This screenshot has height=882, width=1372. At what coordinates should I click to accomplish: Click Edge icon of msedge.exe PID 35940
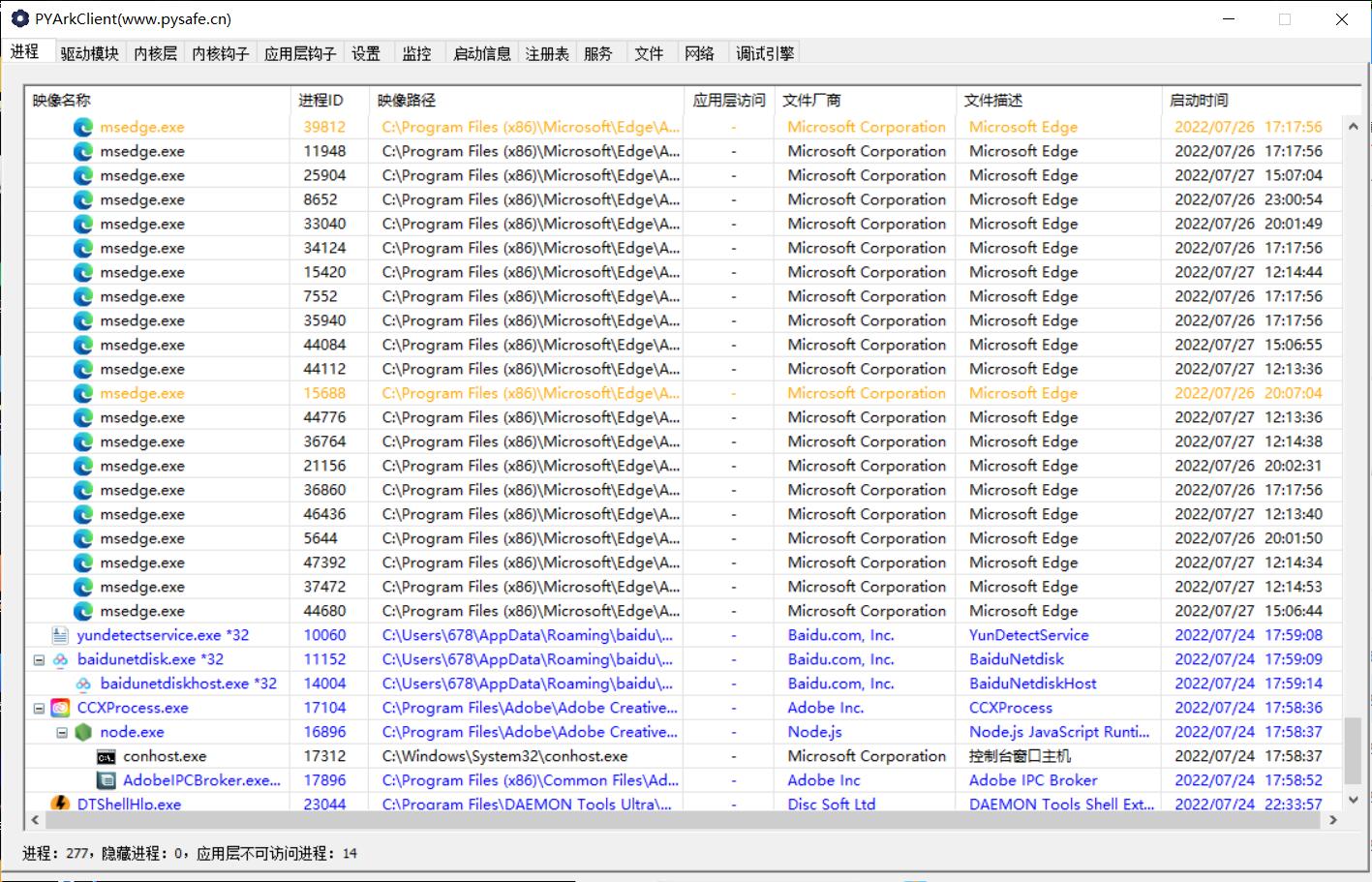pyautogui.click(x=83, y=320)
